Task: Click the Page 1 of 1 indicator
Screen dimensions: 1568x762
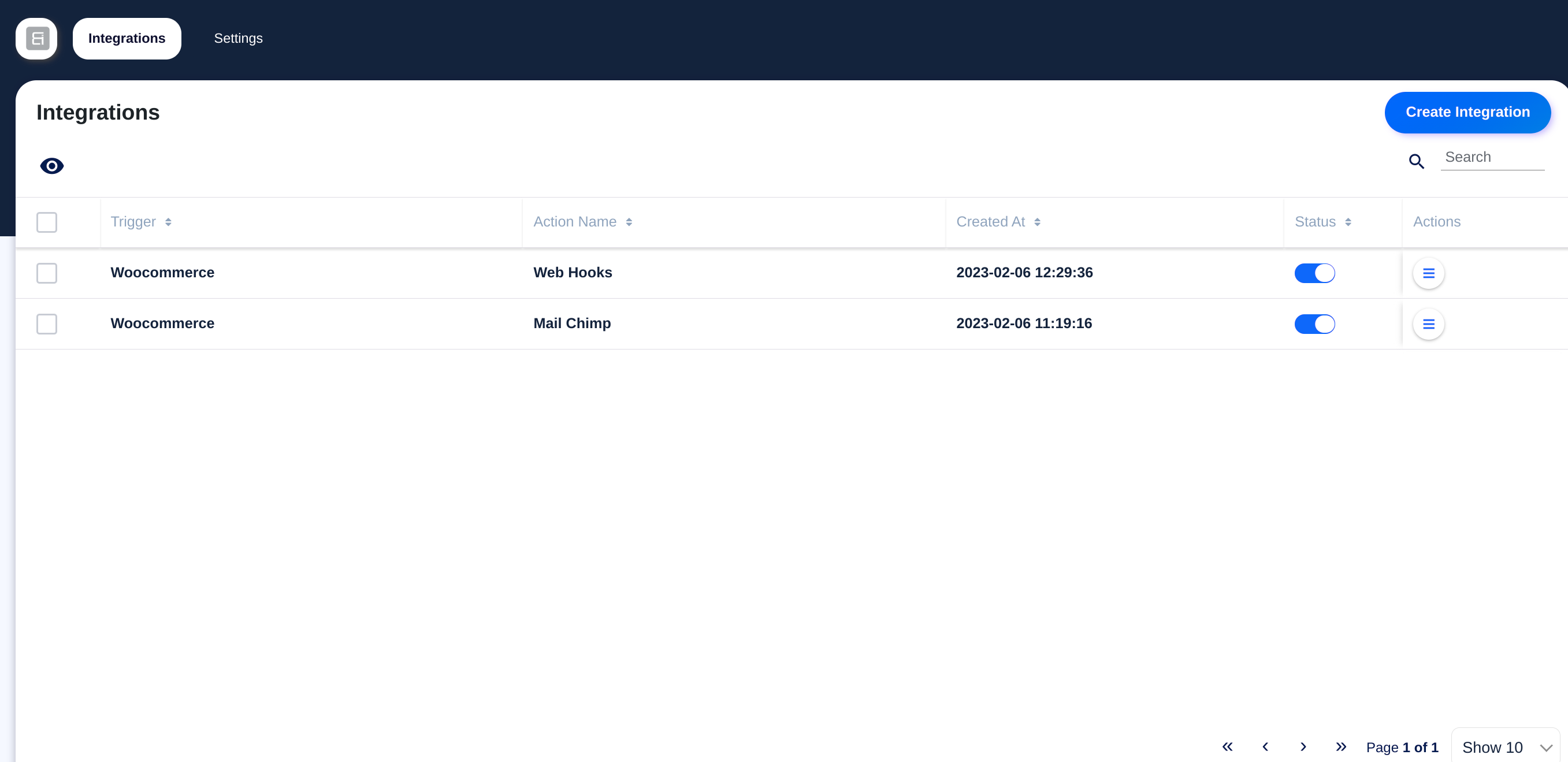Action: click(x=1402, y=748)
